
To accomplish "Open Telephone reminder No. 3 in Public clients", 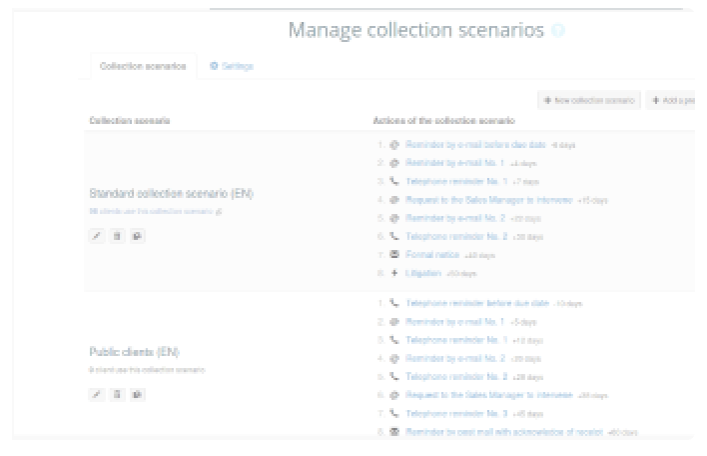I will point(456,413).
